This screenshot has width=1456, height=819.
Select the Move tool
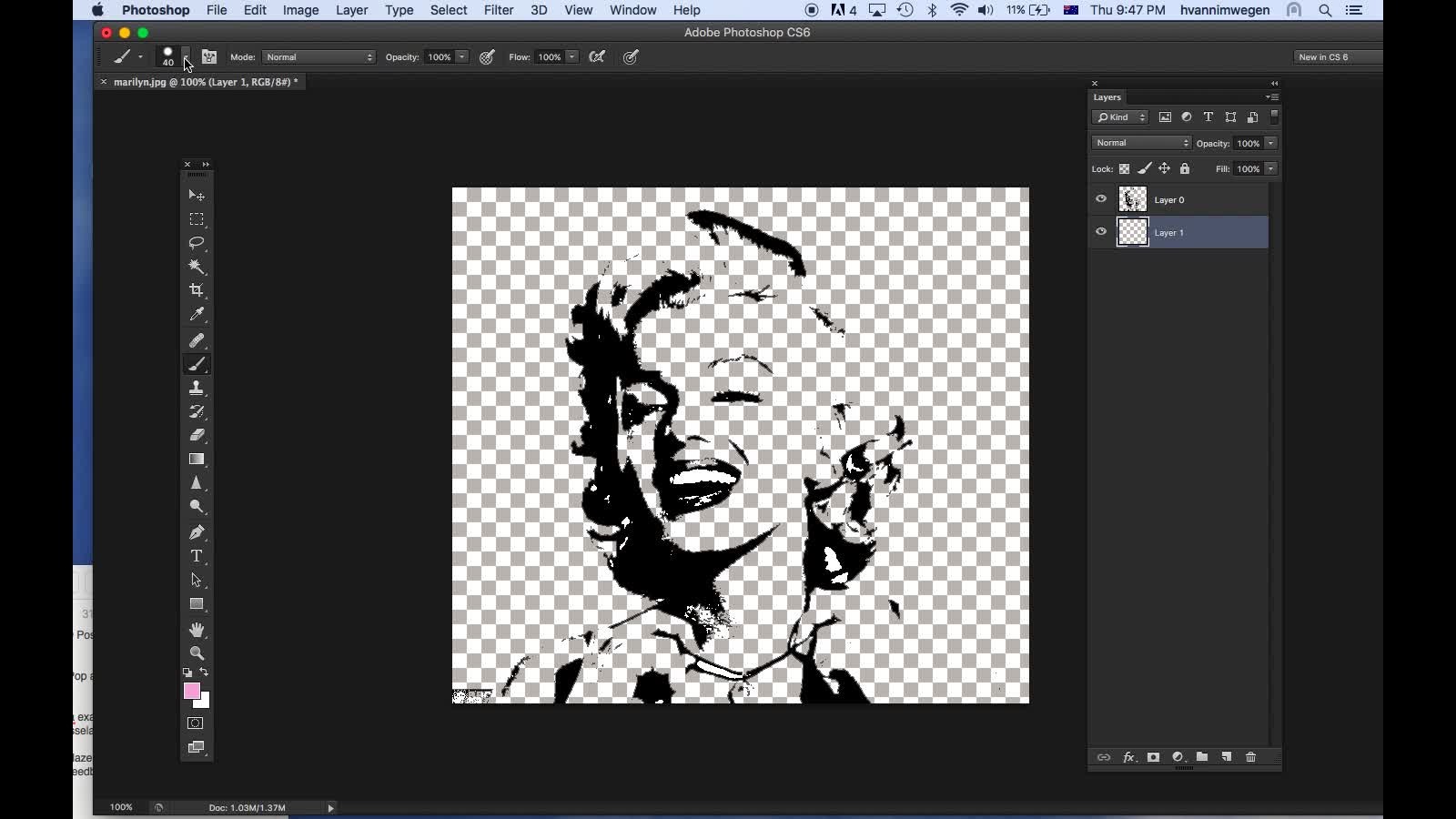pyautogui.click(x=197, y=196)
